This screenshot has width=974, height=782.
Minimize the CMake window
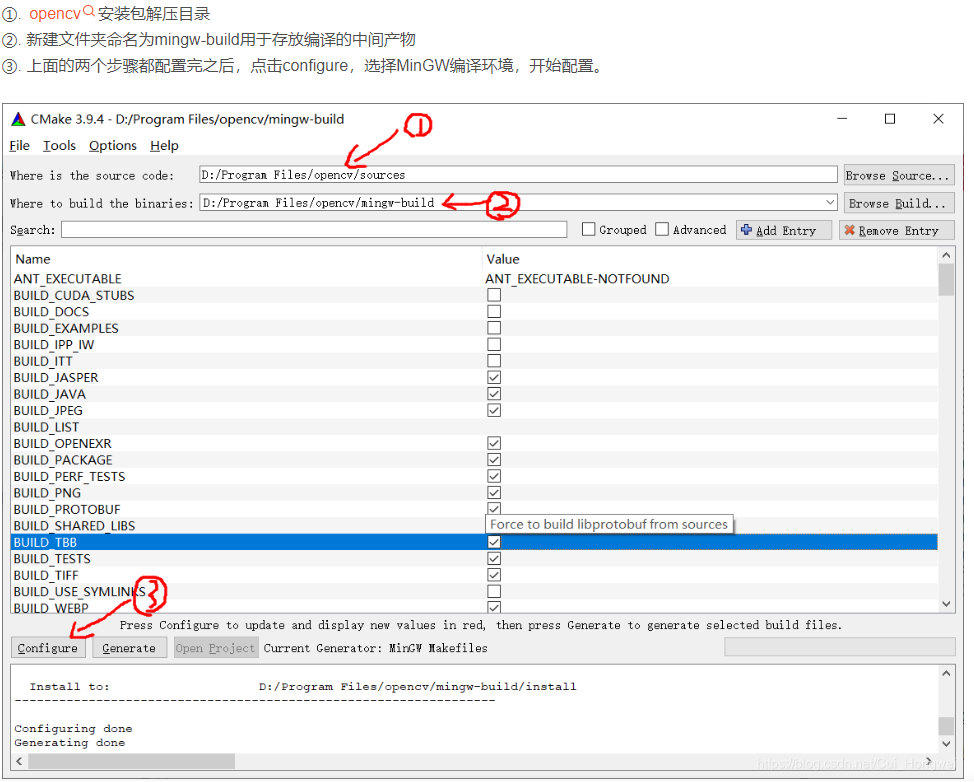click(842, 119)
